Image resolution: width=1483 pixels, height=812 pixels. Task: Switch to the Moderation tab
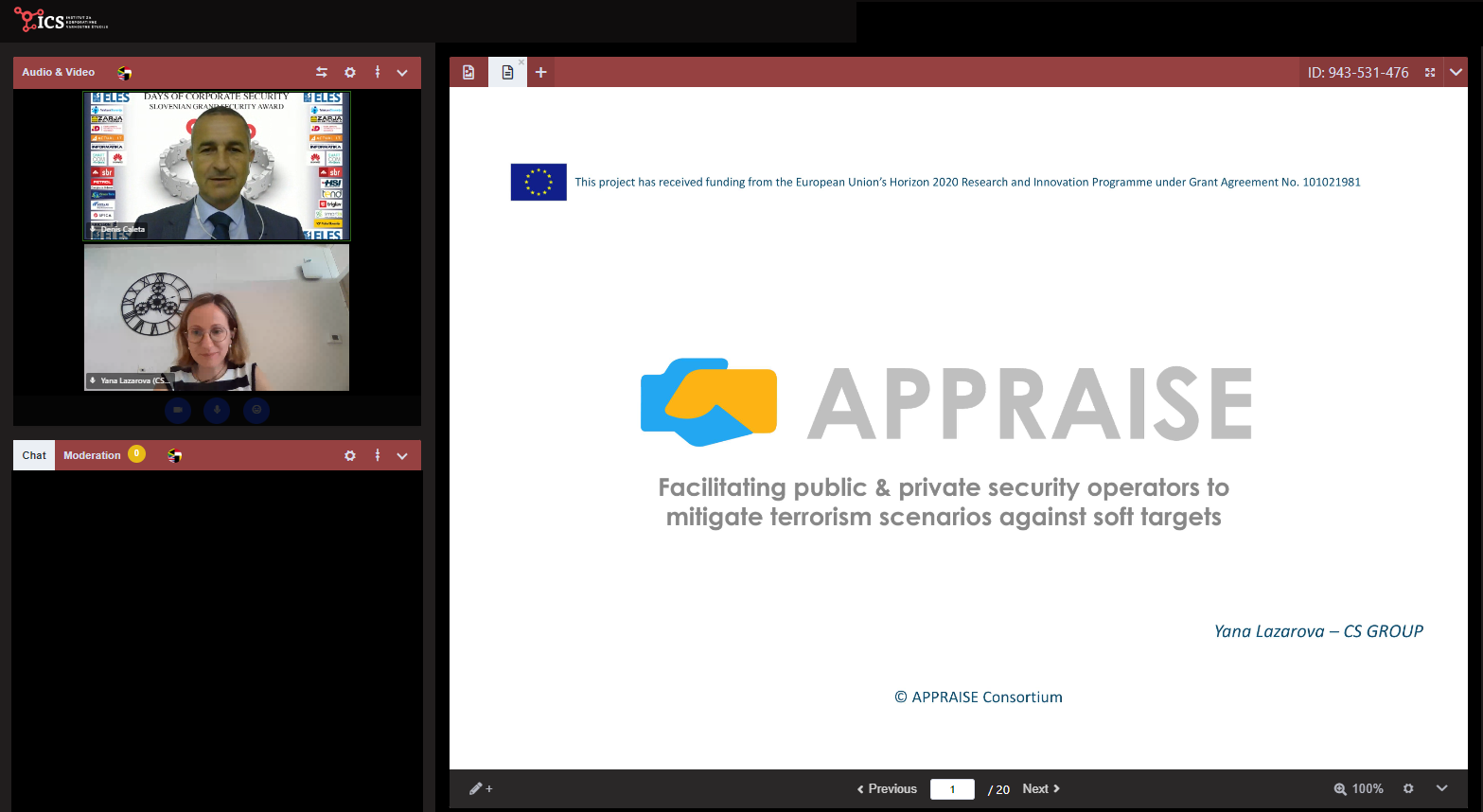[x=92, y=455]
